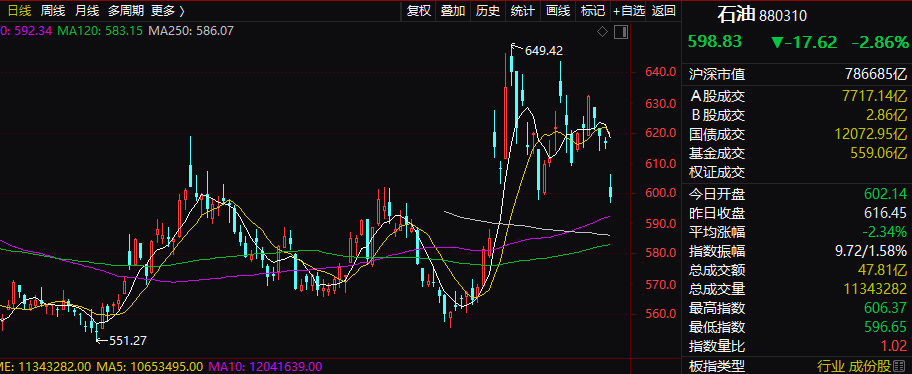The height and width of the screenshot is (374, 912).
Task: Click the 行业 industry type link
Action: [x=831, y=366]
